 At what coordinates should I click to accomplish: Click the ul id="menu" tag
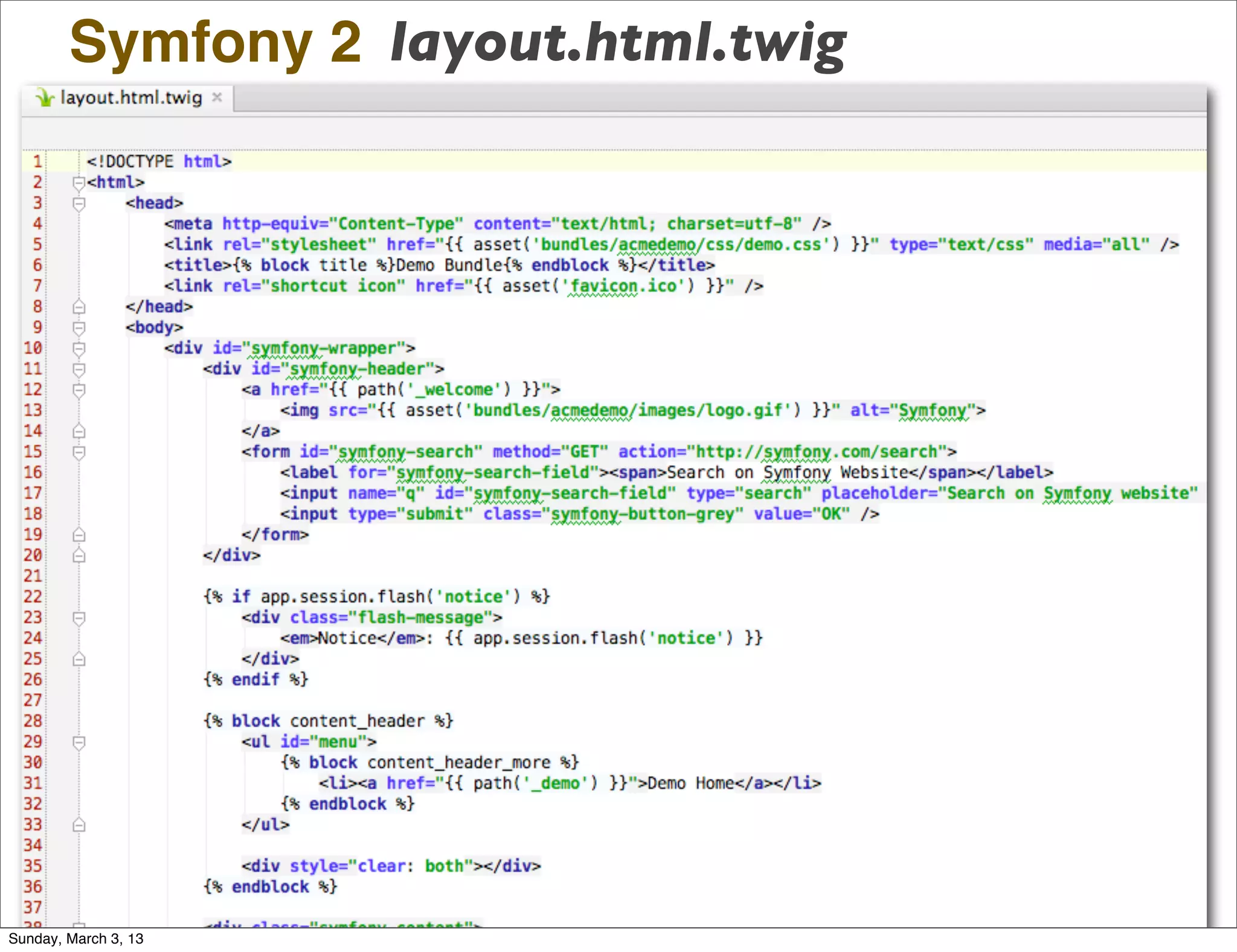(309, 742)
